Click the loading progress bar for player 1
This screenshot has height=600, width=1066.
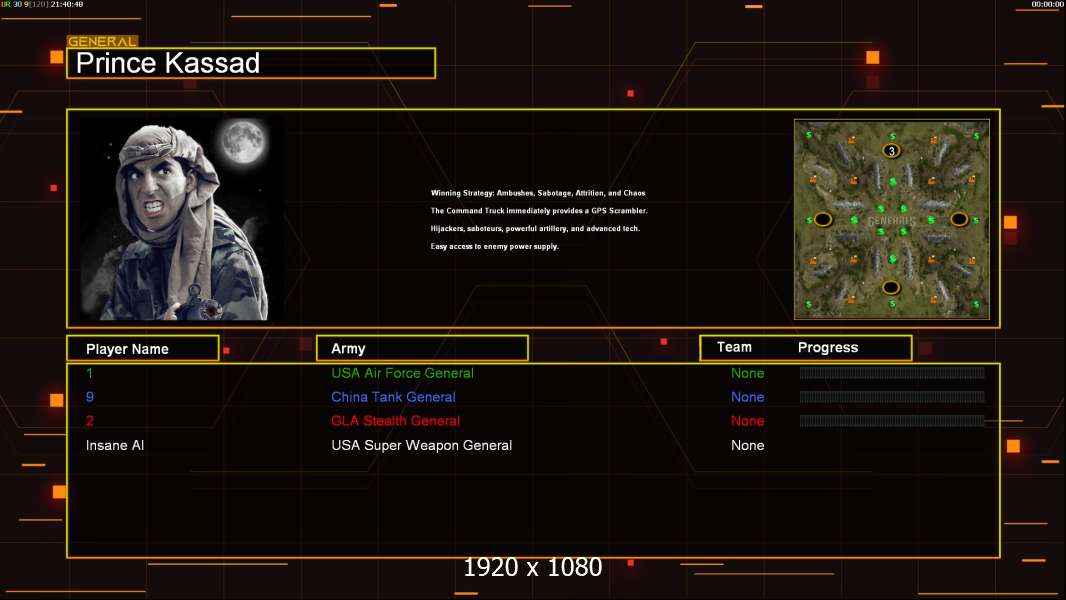(892, 372)
